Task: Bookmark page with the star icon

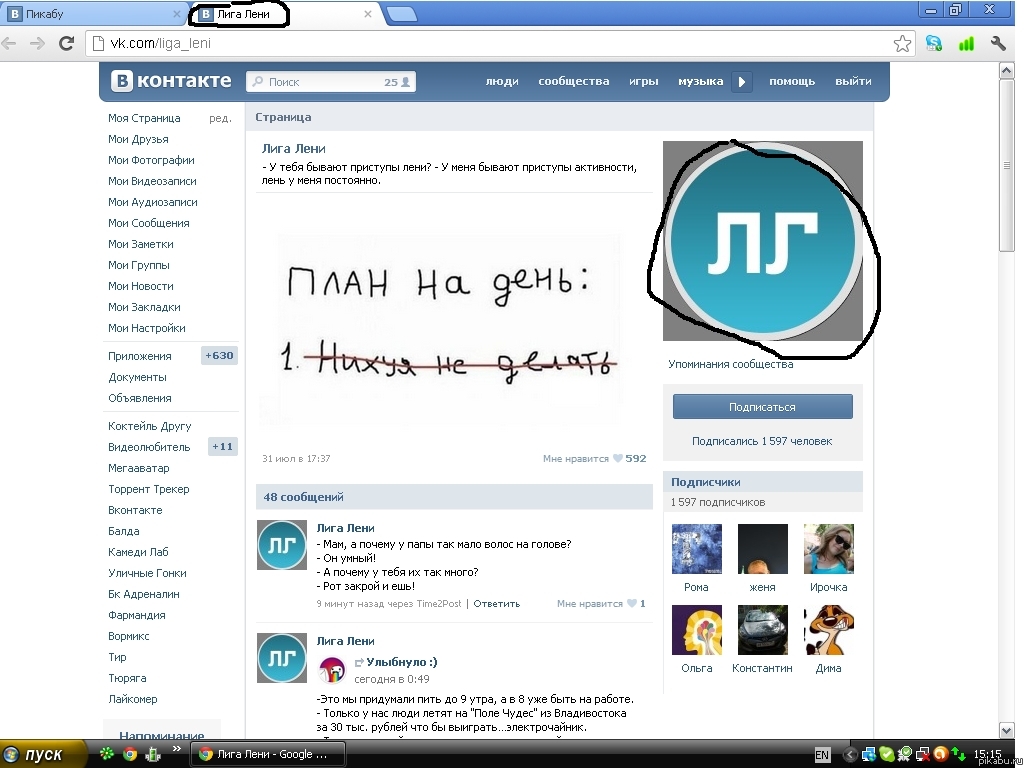Action: (902, 44)
